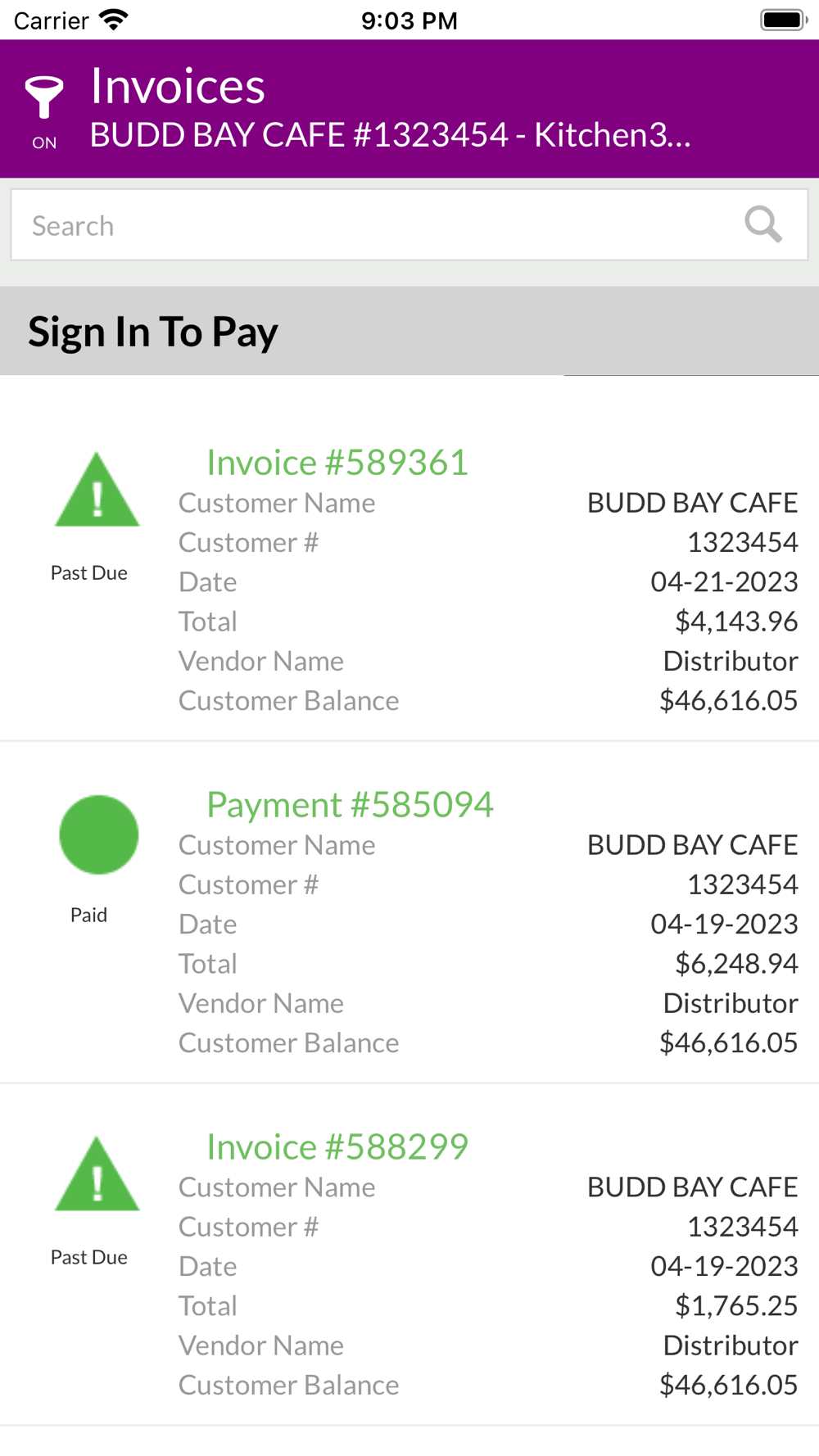Tap the Invoices header title
This screenshot has width=819, height=1456.
pos(178,86)
